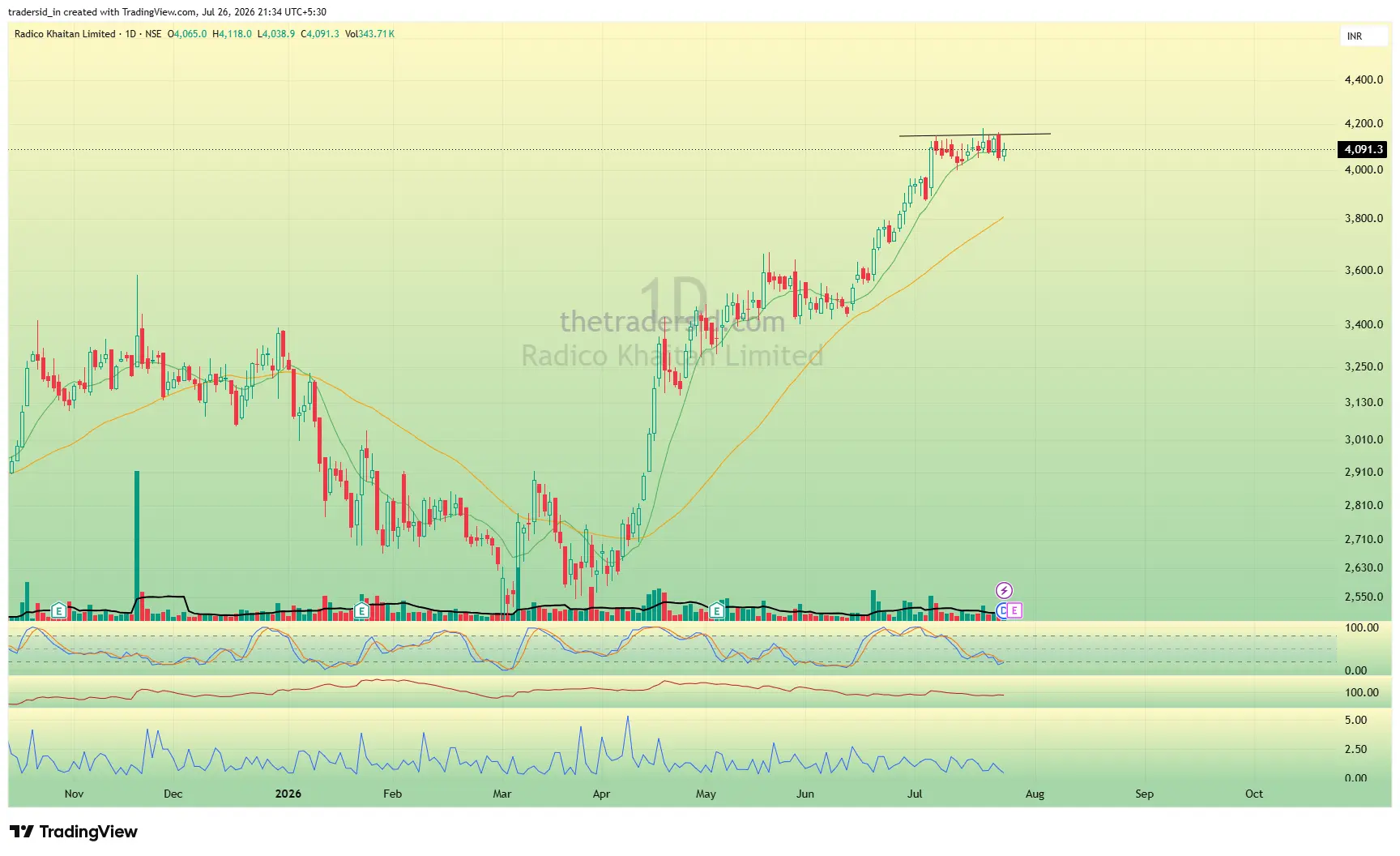Click the 3,600.0 price axis label
The image size is (1400, 856).
coord(1364,270)
